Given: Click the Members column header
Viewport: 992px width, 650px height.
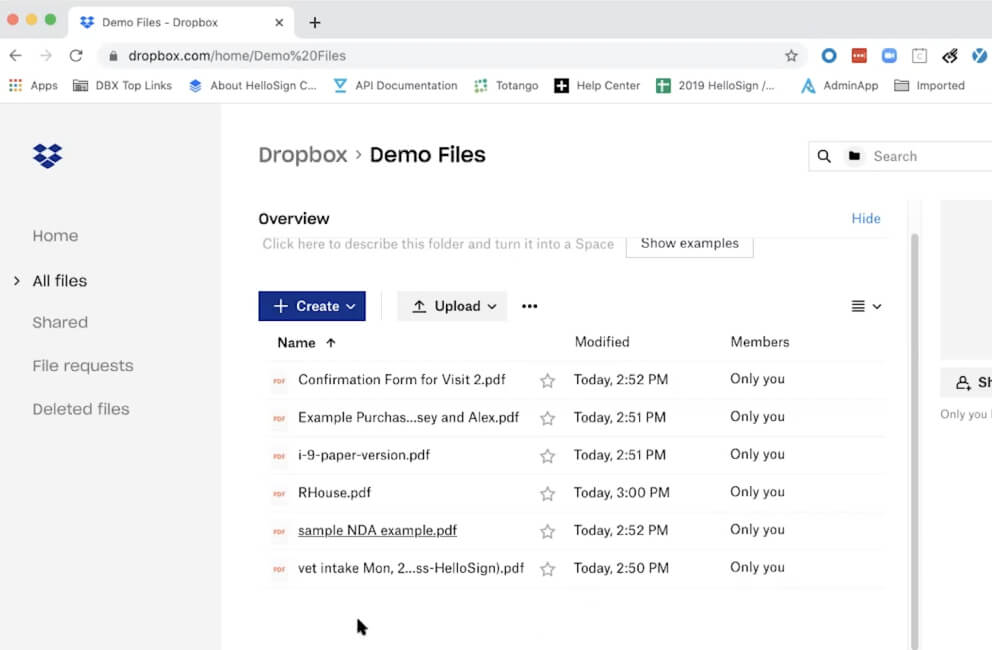Looking at the screenshot, I should pyautogui.click(x=760, y=342).
